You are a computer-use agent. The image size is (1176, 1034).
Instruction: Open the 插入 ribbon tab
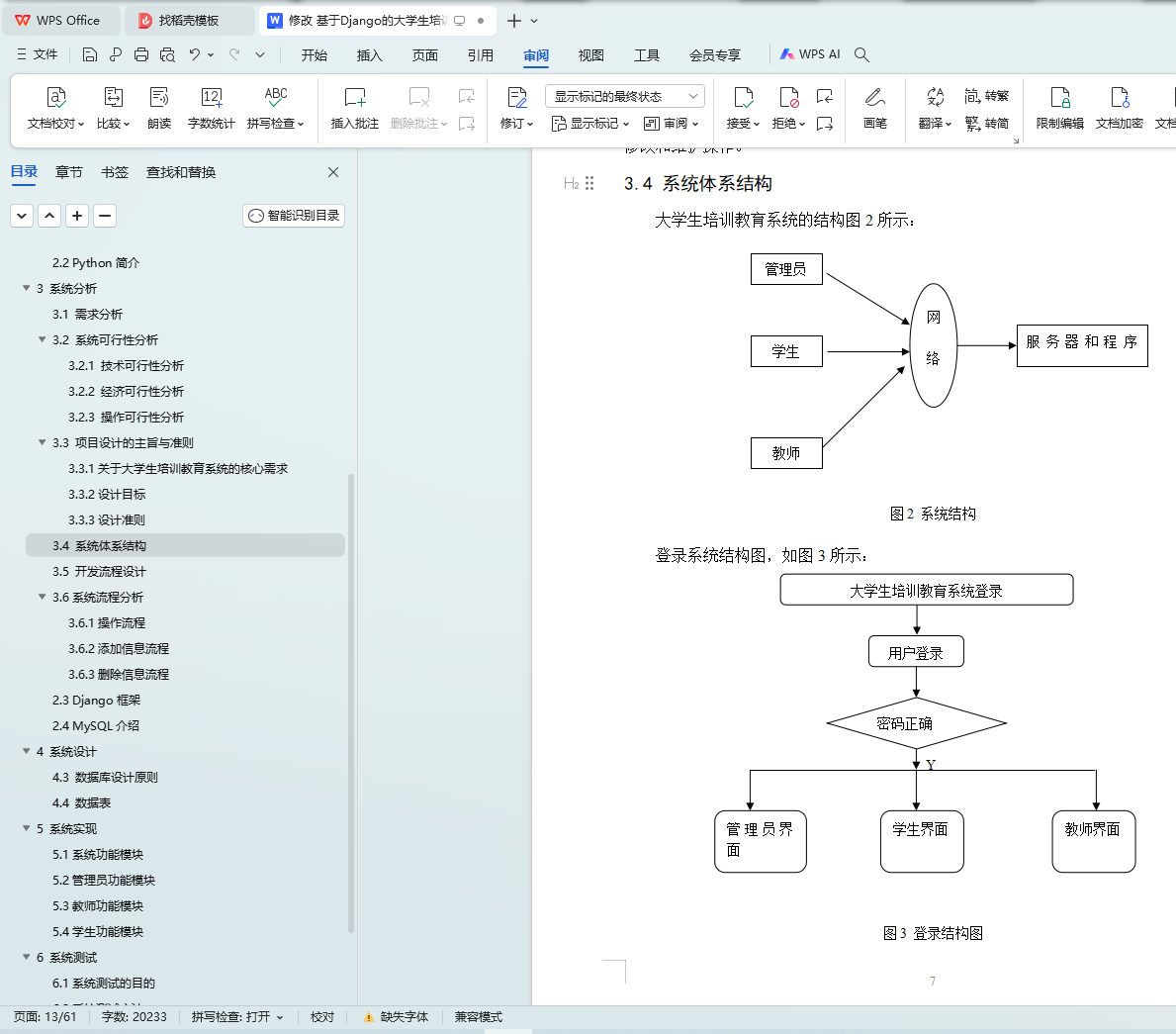[369, 54]
